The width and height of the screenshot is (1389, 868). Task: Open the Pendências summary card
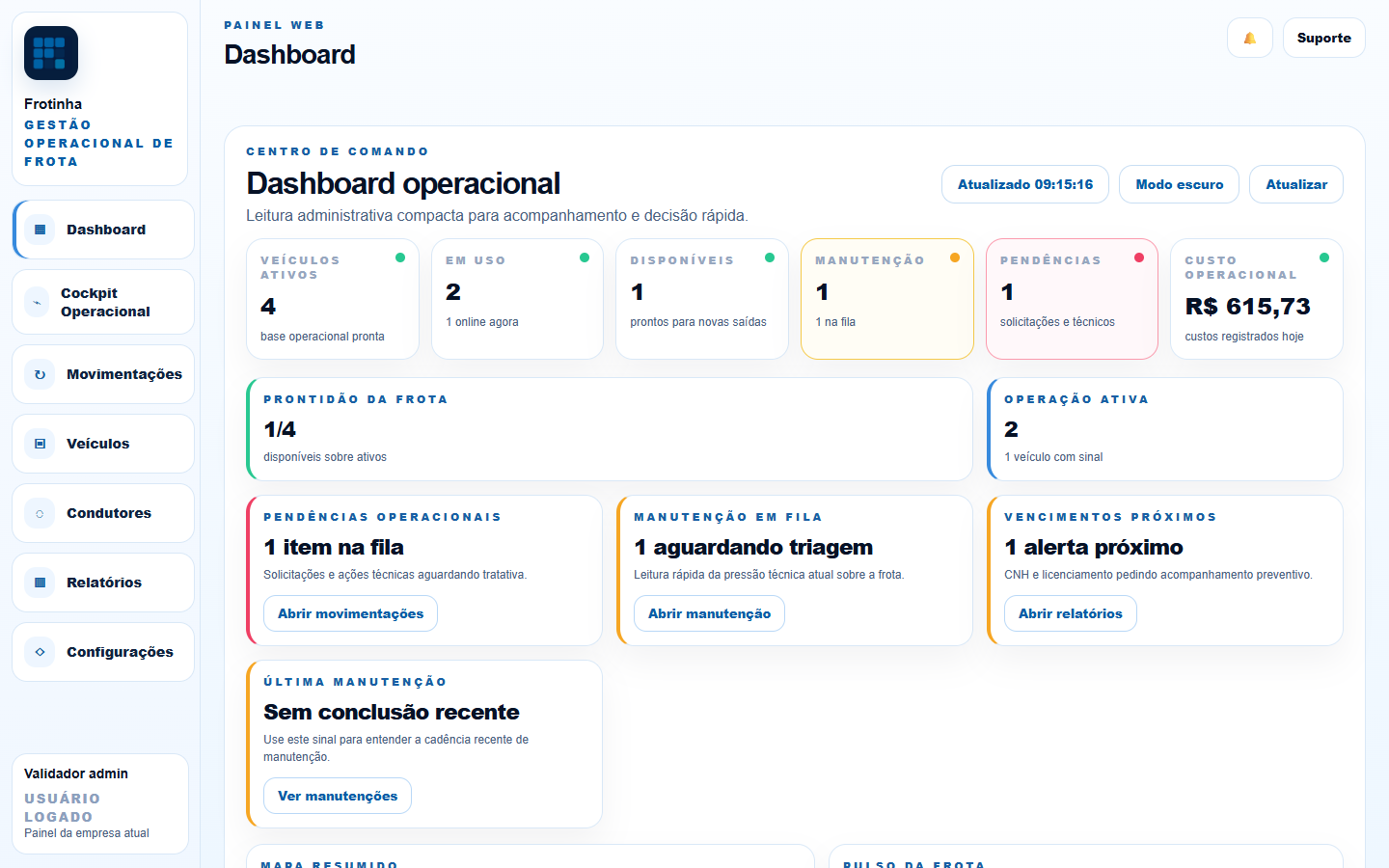click(x=1072, y=299)
